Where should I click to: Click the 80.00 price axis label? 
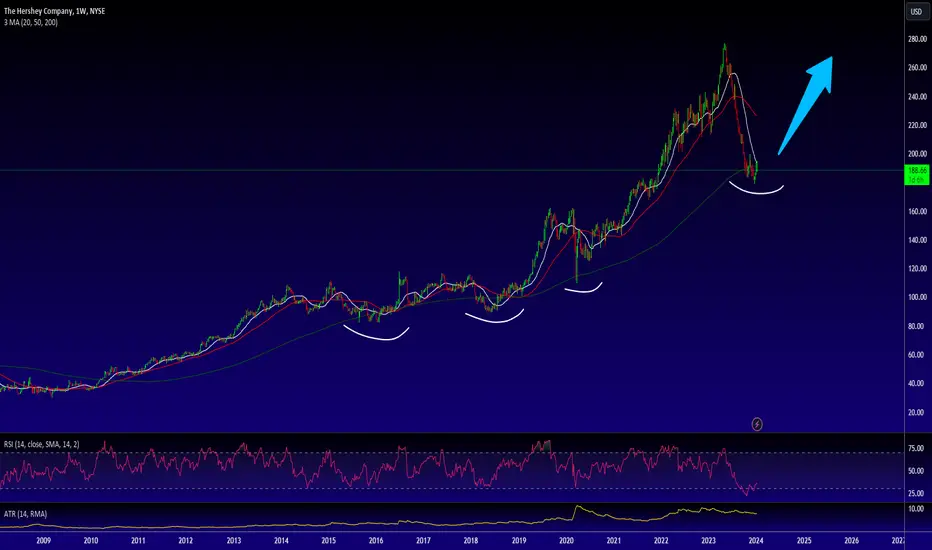(918, 326)
